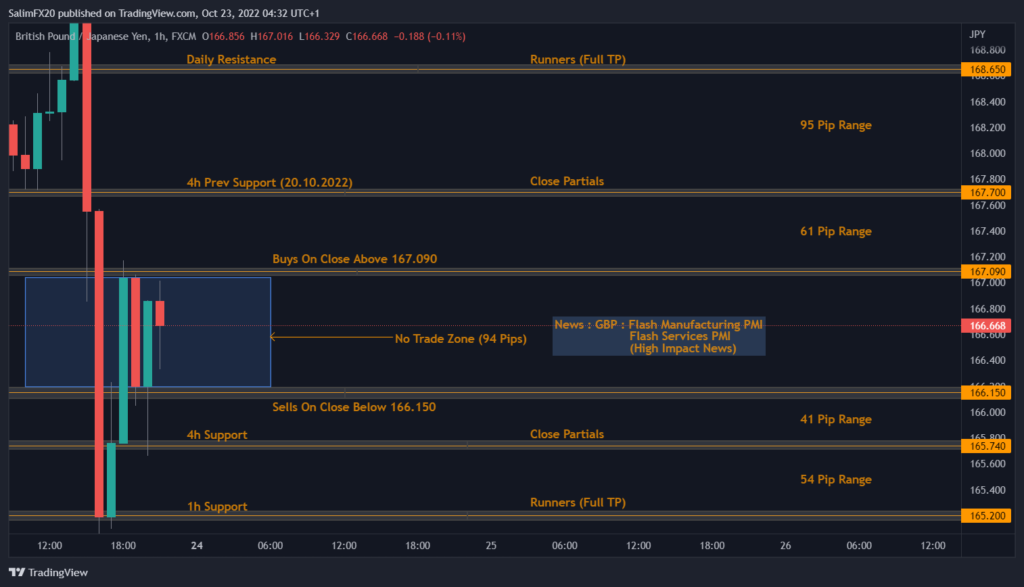Click the arrow pointing at the No Trade Zone
1024x587 pixels.
(330, 338)
